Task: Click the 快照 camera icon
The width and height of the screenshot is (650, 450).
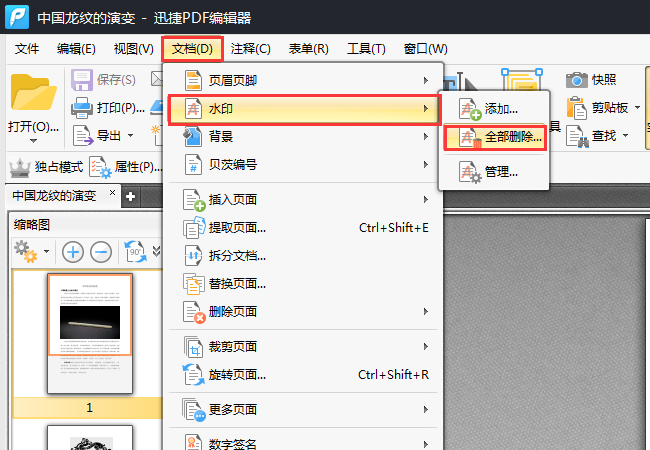Action: pyautogui.click(x=577, y=80)
